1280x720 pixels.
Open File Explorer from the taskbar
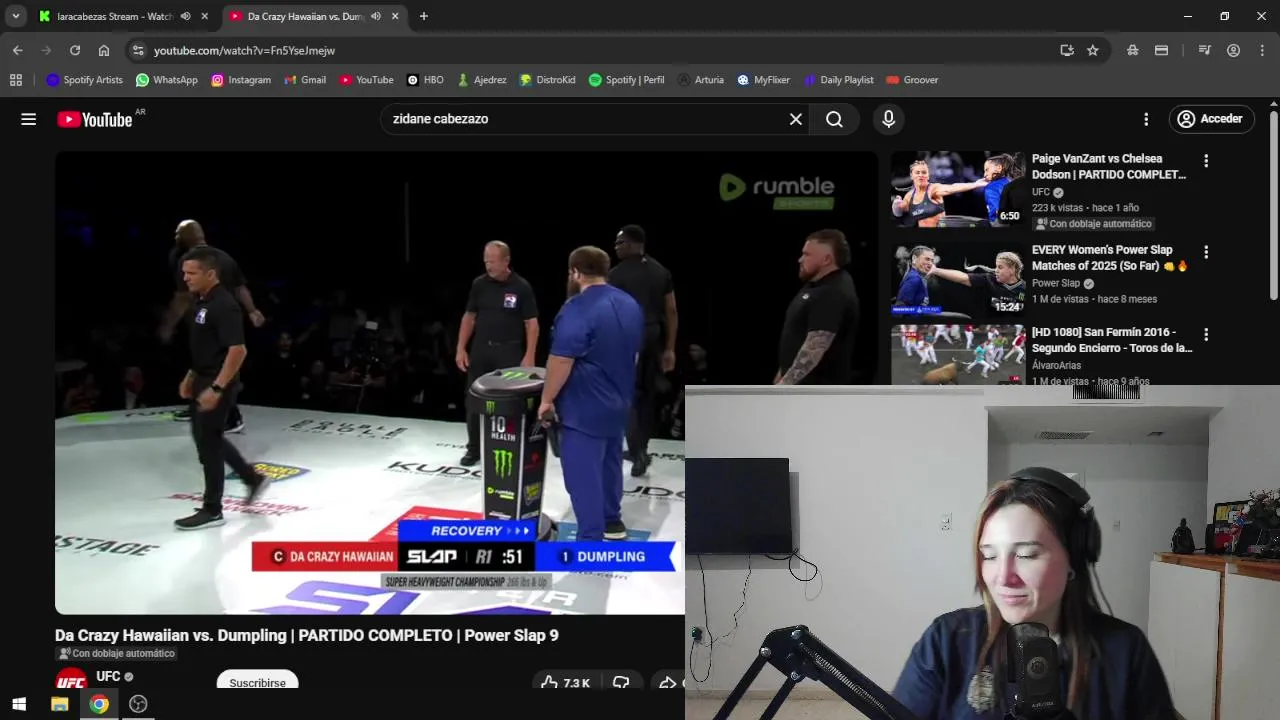[59, 704]
